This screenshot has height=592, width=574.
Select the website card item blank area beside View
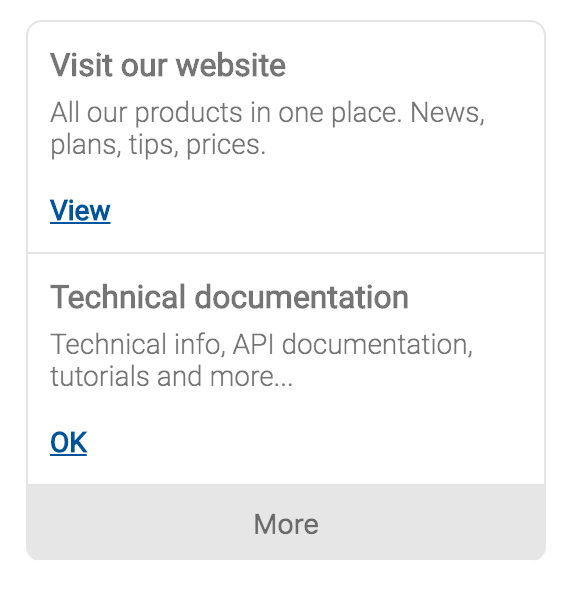point(325,210)
